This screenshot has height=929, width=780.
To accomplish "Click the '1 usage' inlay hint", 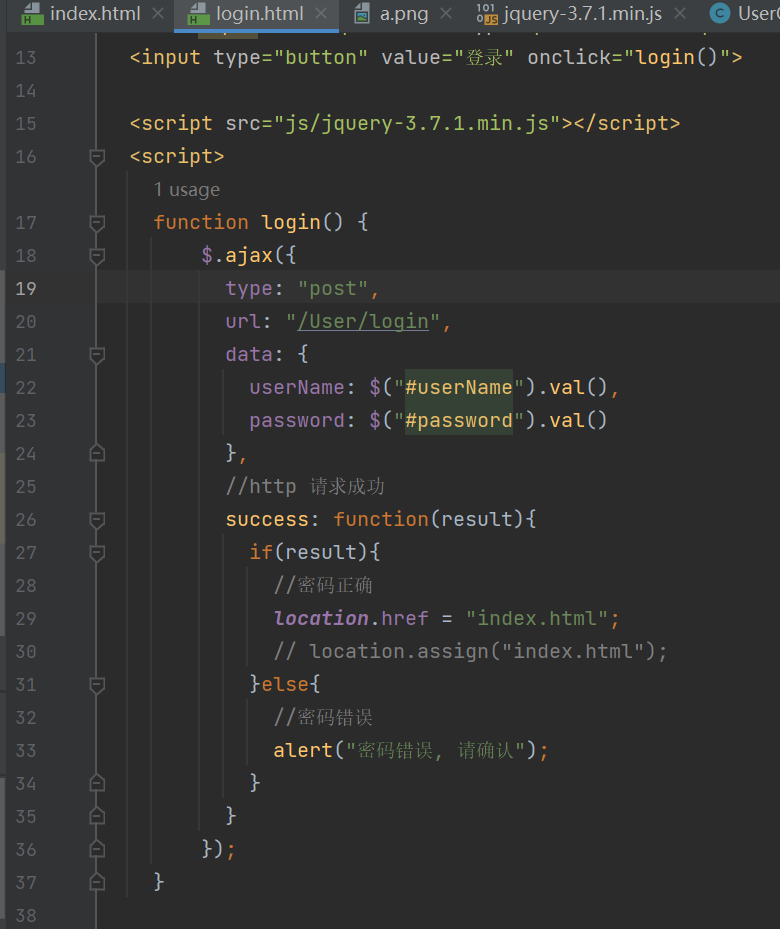I will [x=187, y=190].
